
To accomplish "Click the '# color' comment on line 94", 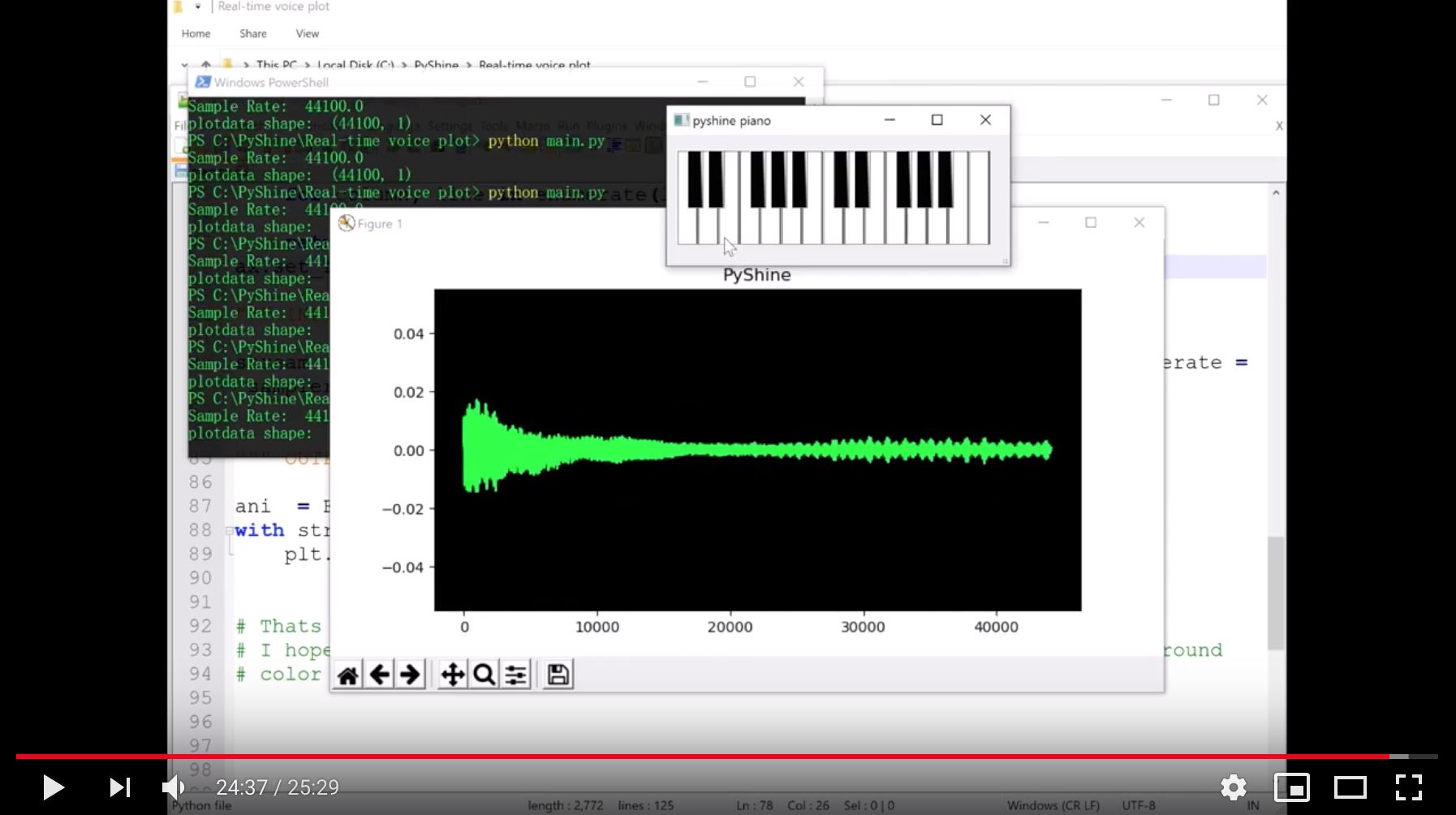I will pos(278,674).
